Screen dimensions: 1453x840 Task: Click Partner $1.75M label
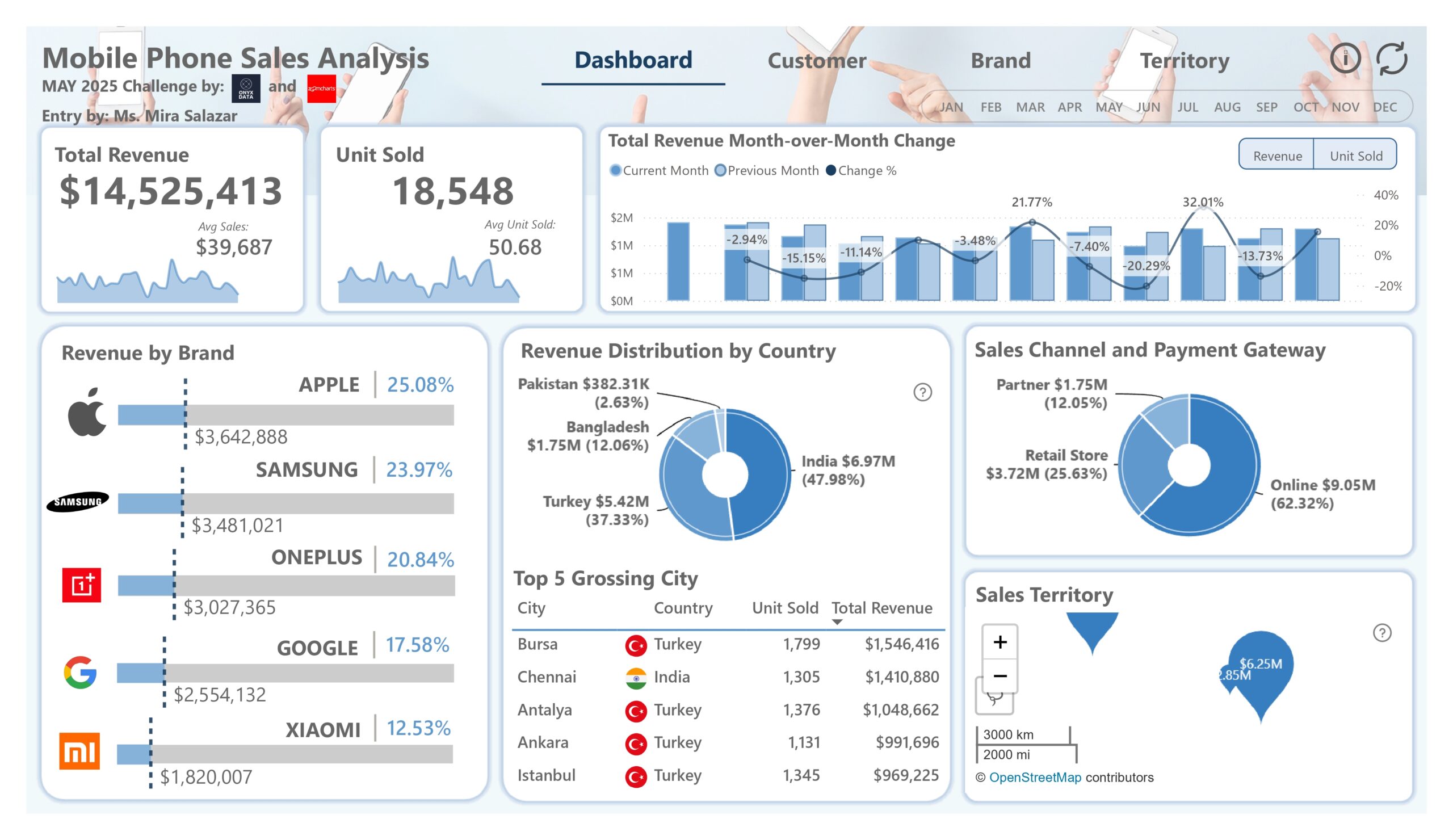tap(1052, 393)
